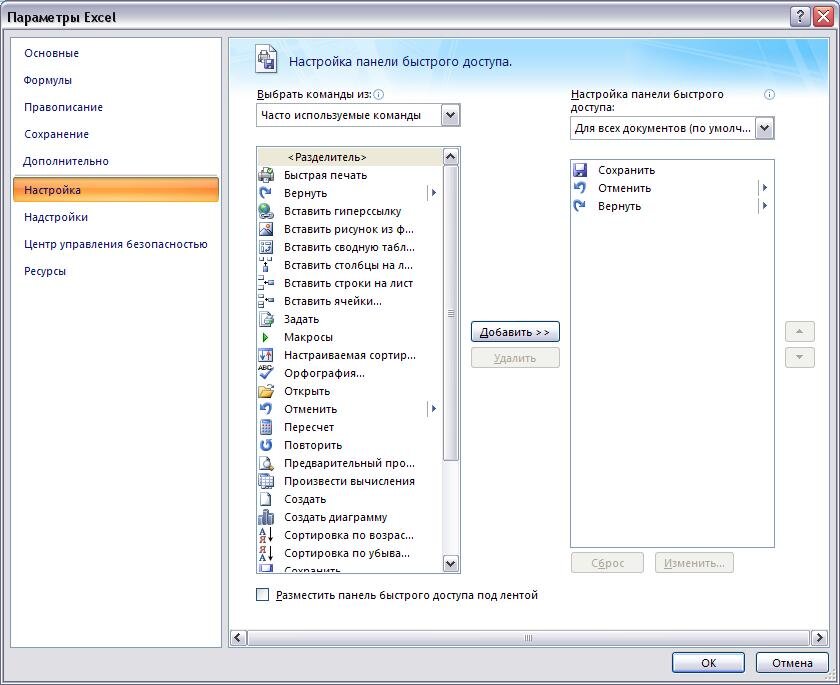Click the horizontal scrollbar left arrow
Screen dimensions: 840x685
click(238, 638)
